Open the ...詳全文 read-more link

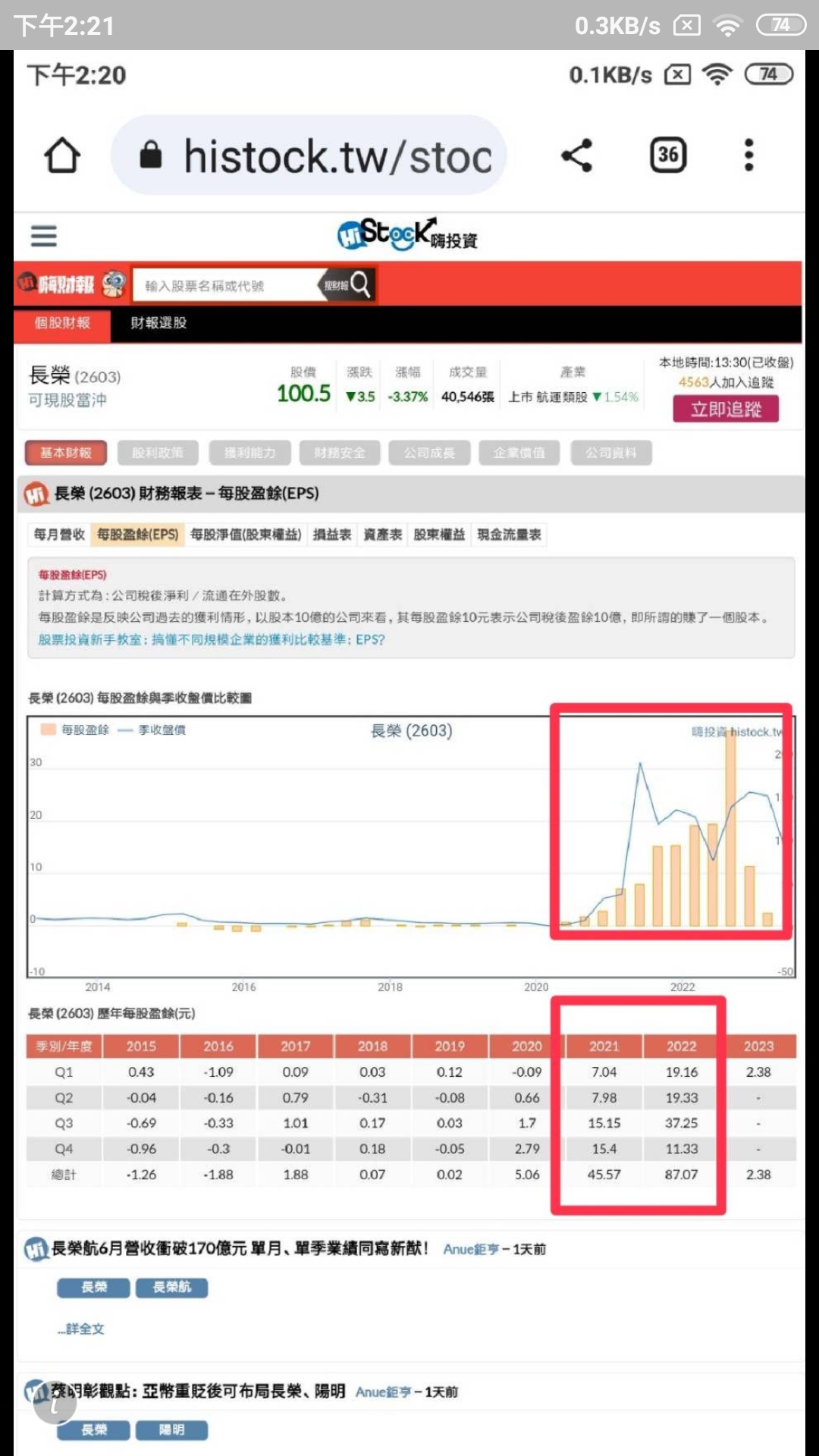pyautogui.click(x=81, y=1329)
